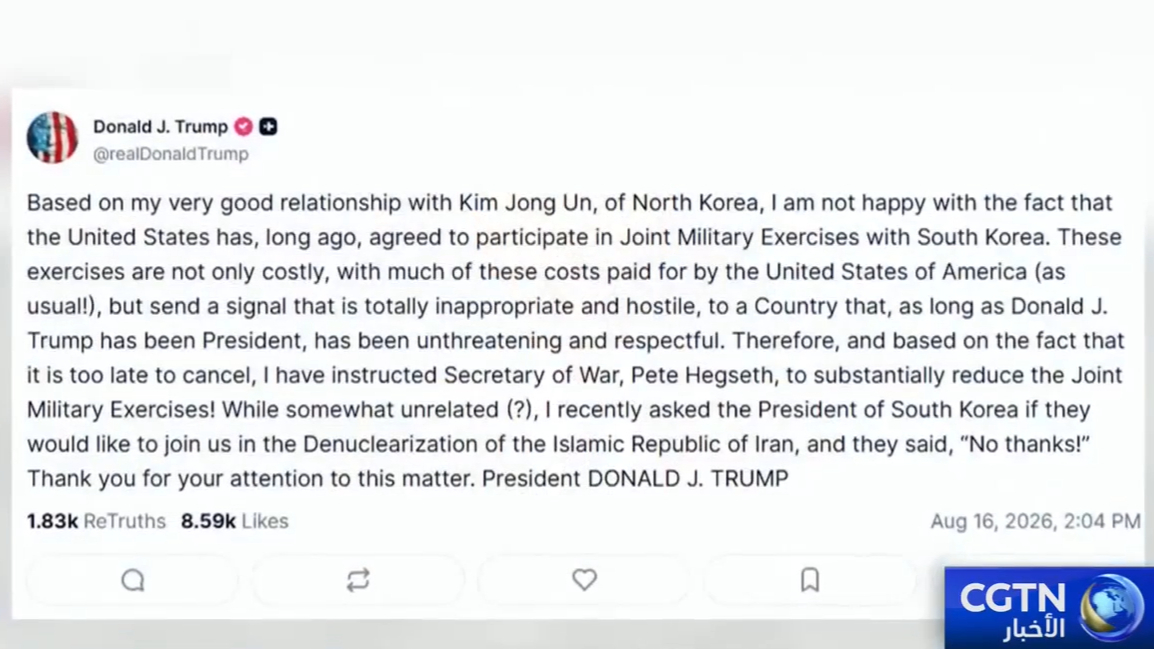Screen dimensions: 1154x649
Task: Open the Donald J. Trump display name
Action: pyautogui.click(x=160, y=127)
